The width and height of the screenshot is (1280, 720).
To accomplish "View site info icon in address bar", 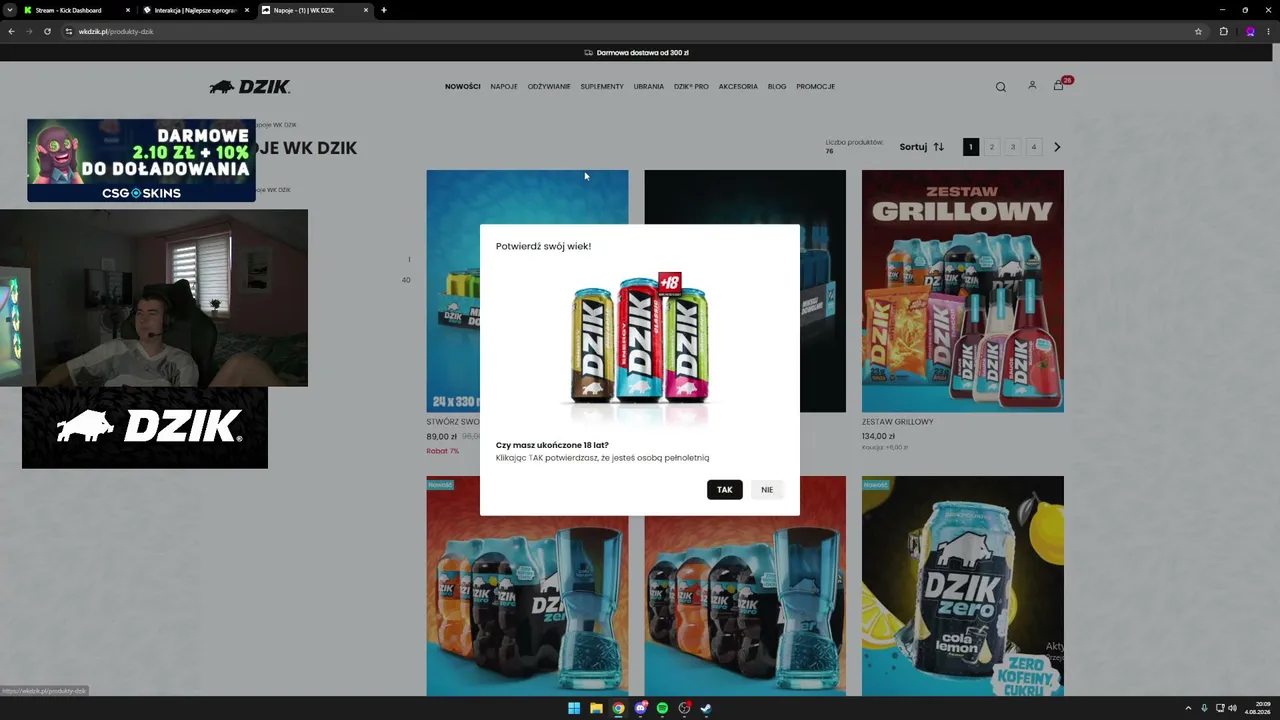I will [x=69, y=31].
